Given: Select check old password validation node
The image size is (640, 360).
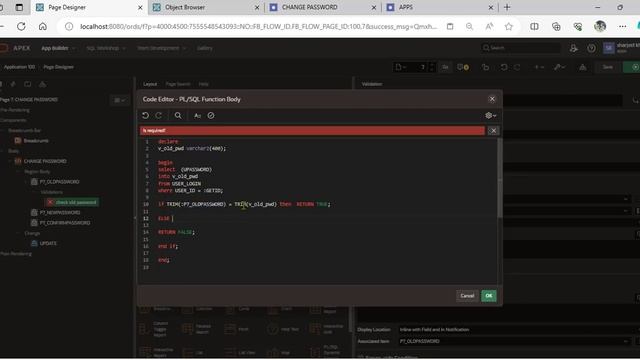Looking at the screenshot, I should tap(76, 202).
